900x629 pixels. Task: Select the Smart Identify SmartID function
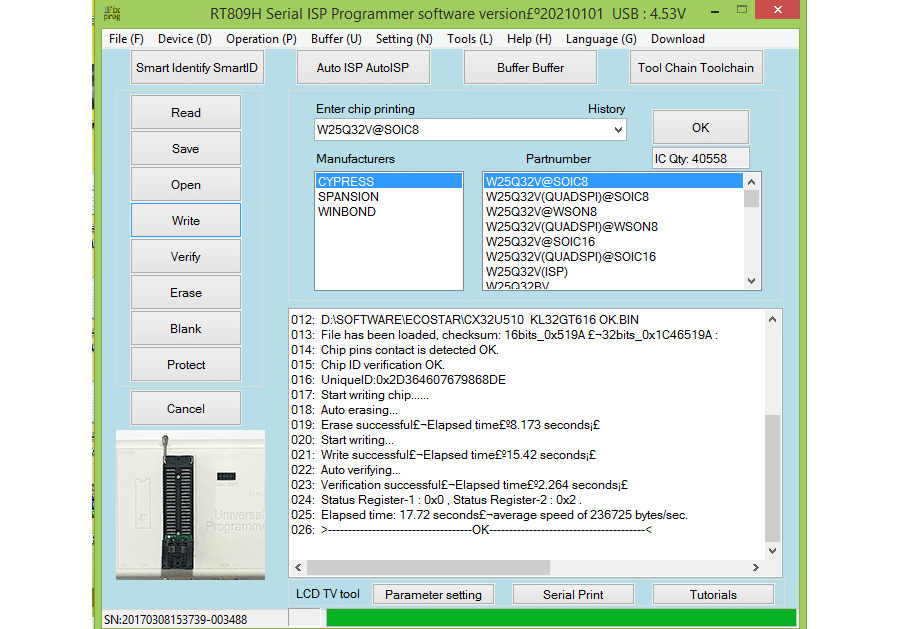click(196, 67)
